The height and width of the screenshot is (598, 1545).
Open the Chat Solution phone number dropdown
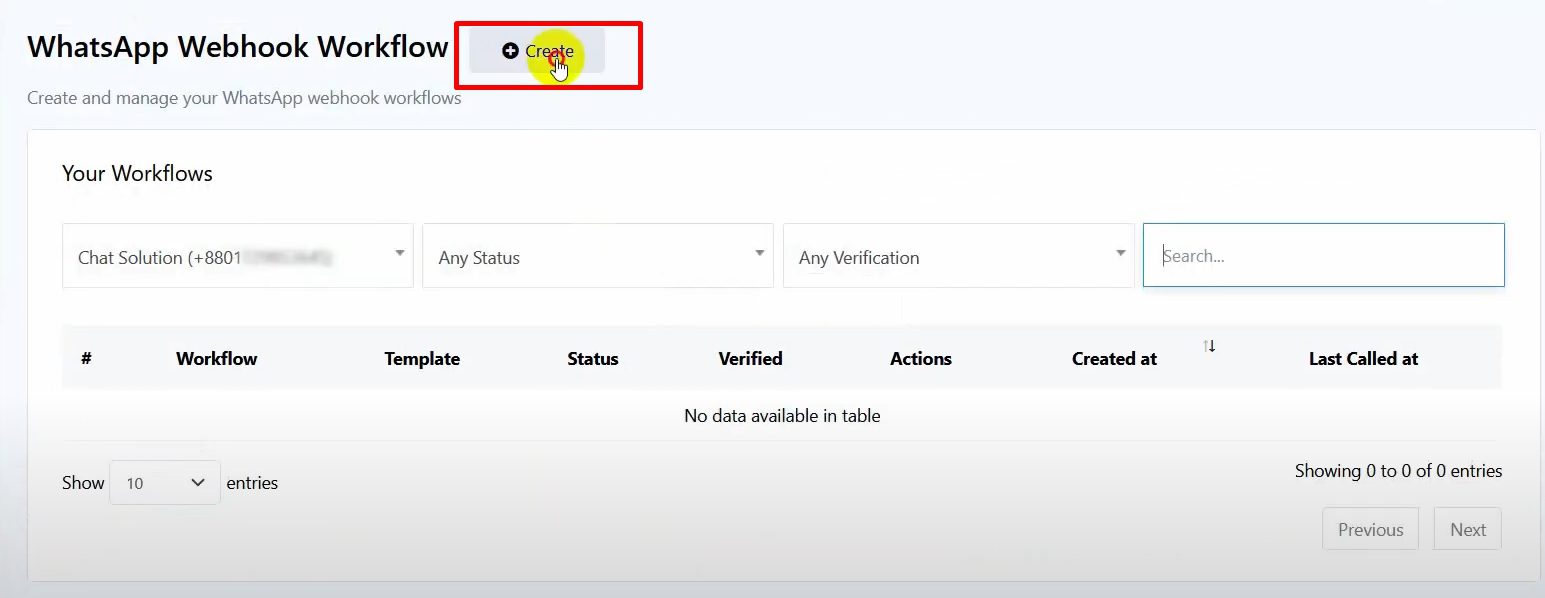(x=238, y=256)
